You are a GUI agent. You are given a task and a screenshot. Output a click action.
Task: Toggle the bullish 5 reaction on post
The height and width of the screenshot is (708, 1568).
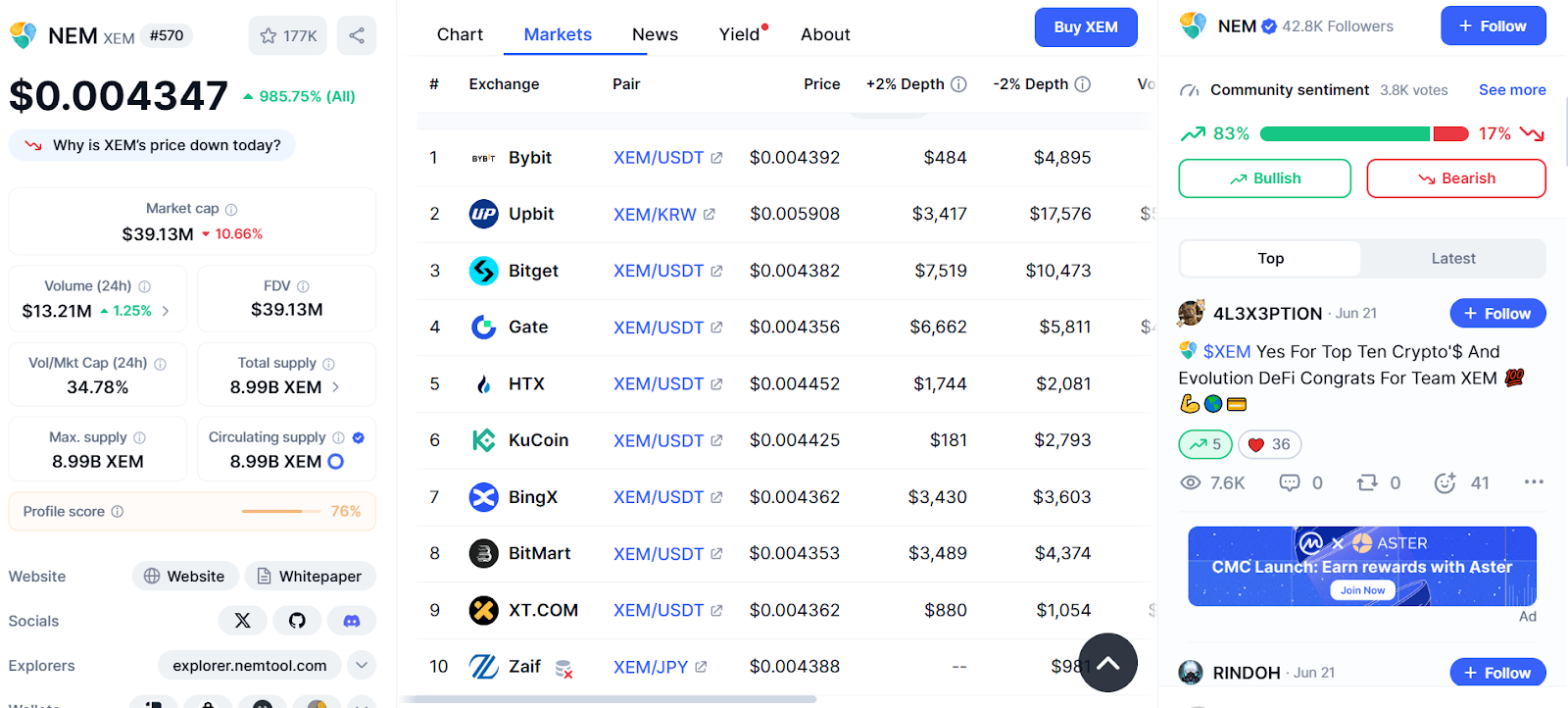[x=1205, y=444]
